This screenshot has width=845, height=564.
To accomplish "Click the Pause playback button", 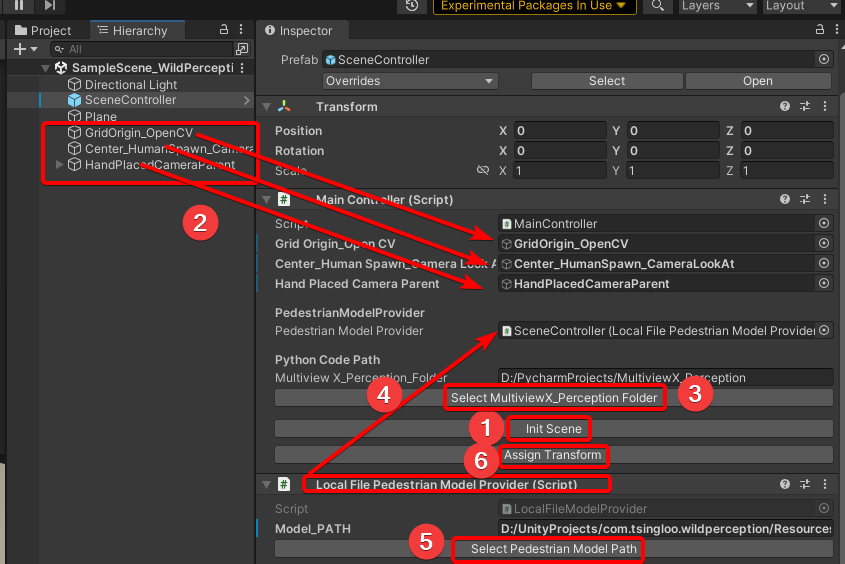I will point(19,5).
